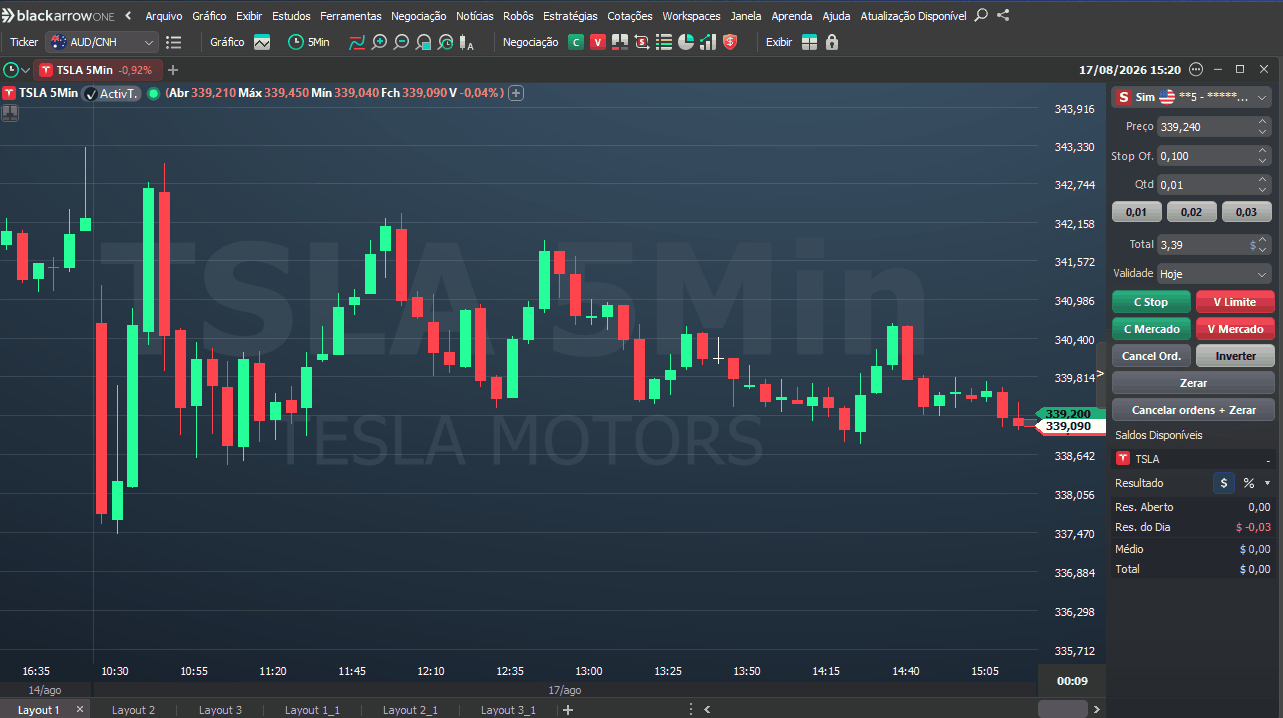Click the Zerar button
1283x718 pixels.
(1193, 383)
